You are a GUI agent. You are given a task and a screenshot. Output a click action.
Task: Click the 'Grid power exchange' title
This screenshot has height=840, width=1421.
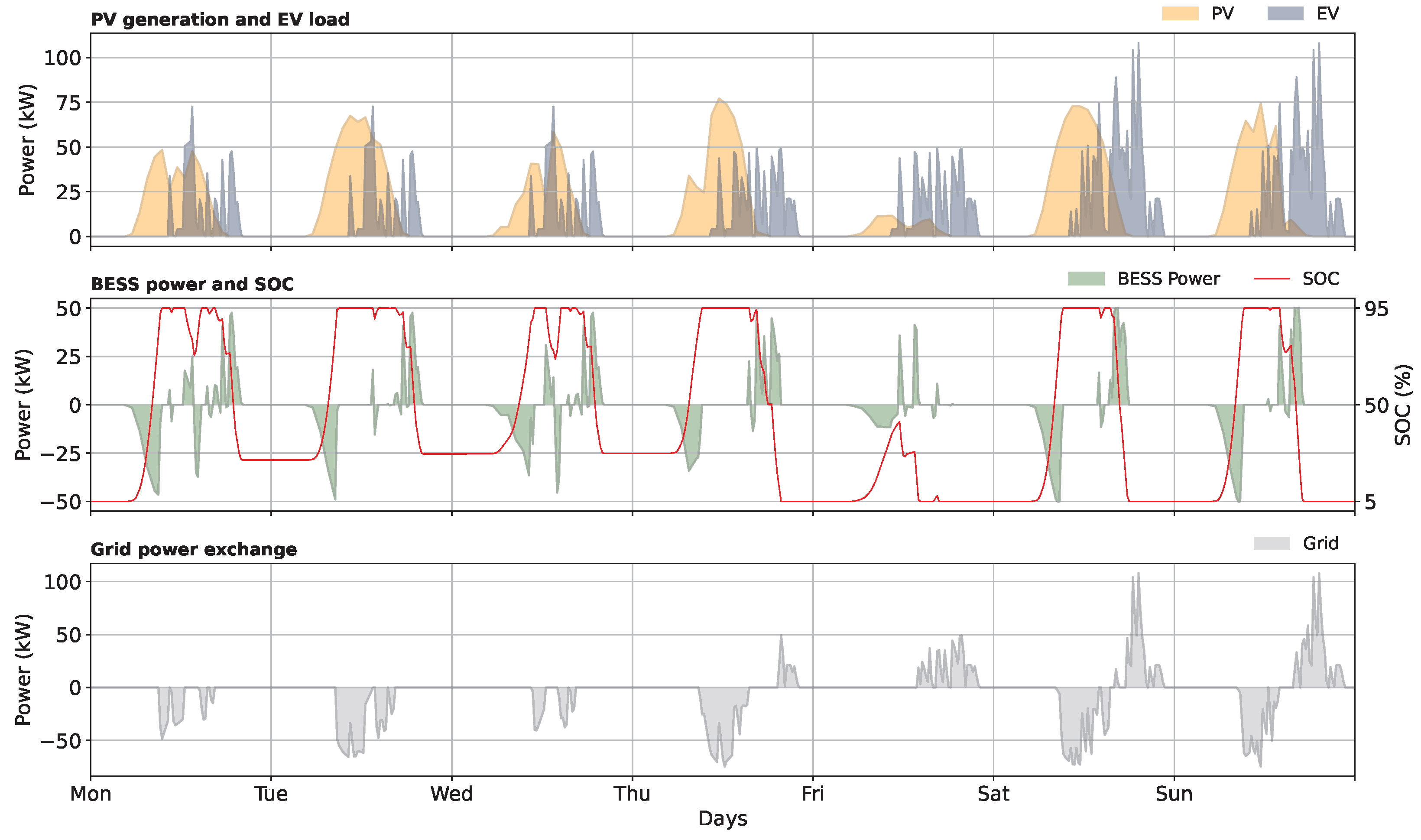(x=194, y=550)
